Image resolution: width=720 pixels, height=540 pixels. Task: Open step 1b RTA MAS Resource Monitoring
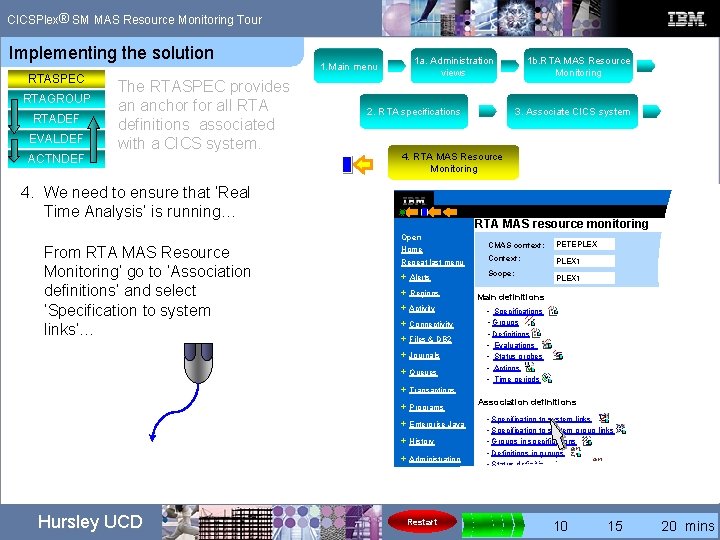(578, 66)
